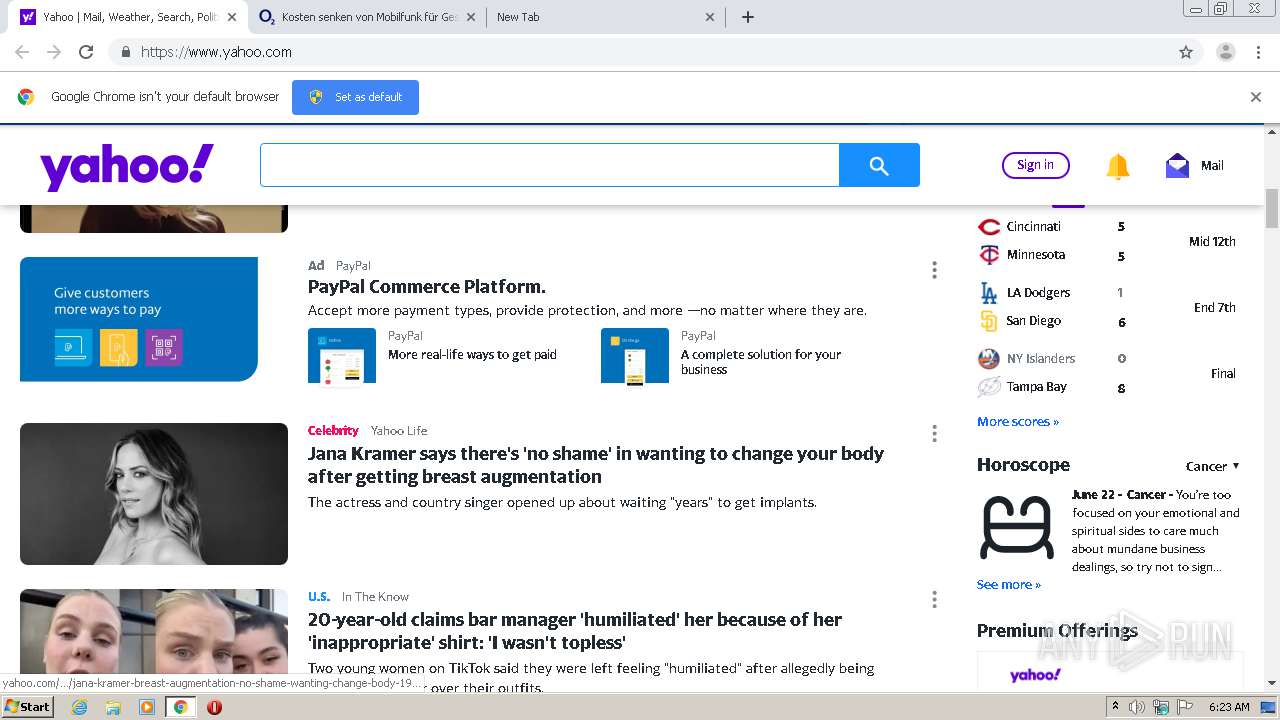Open Internet Explorer from the taskbar
This screenshot has width=1280, height=720.
tap(80, 707)
